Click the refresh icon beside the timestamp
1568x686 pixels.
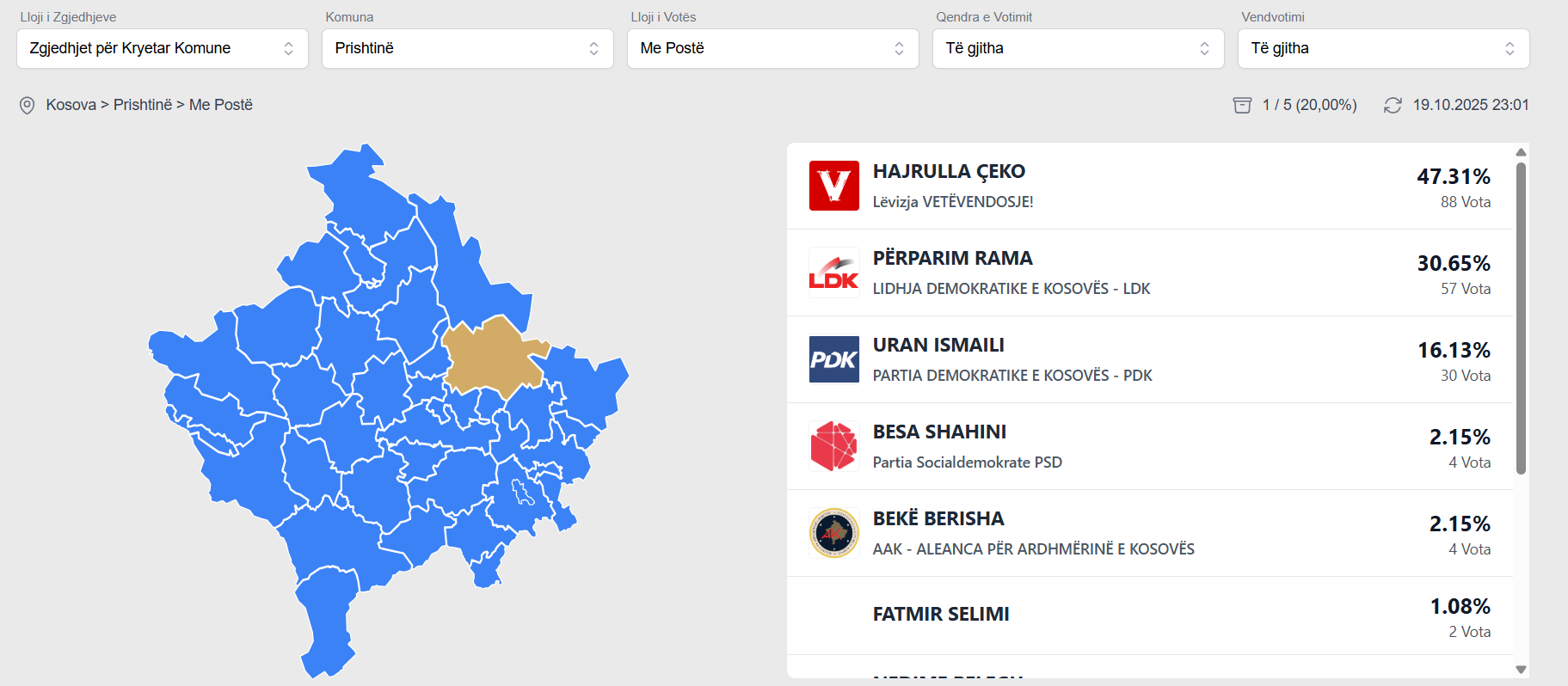coord(1393,105)
